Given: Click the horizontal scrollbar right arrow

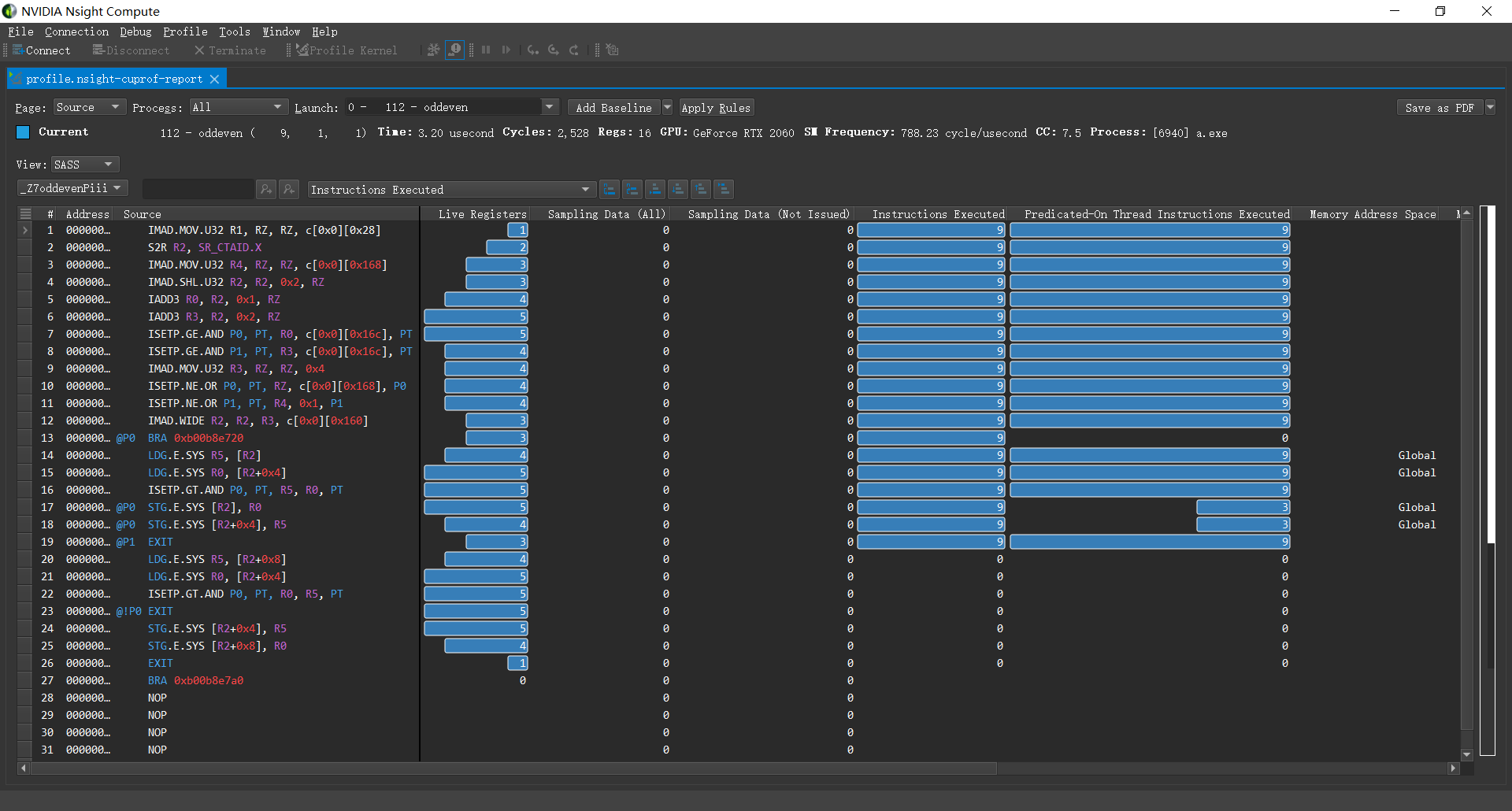Looking at the screenshot, I should point(1453,768).
